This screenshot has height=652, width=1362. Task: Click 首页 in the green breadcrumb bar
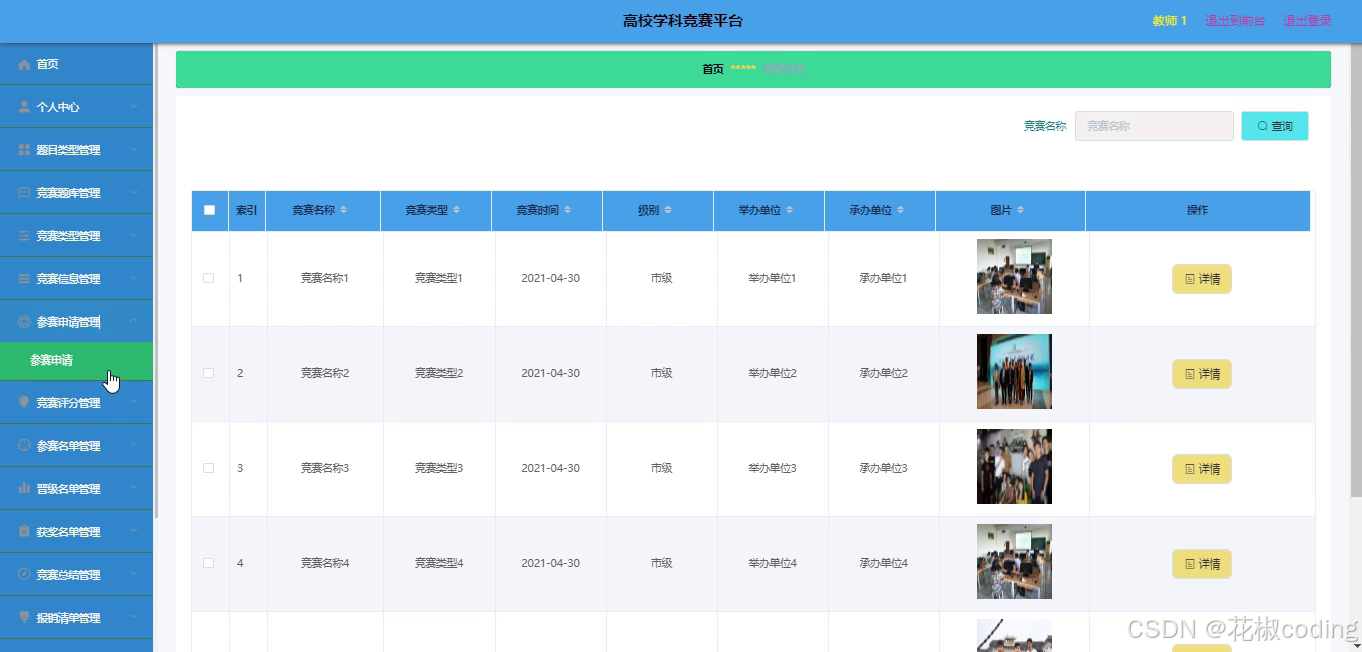713,69
